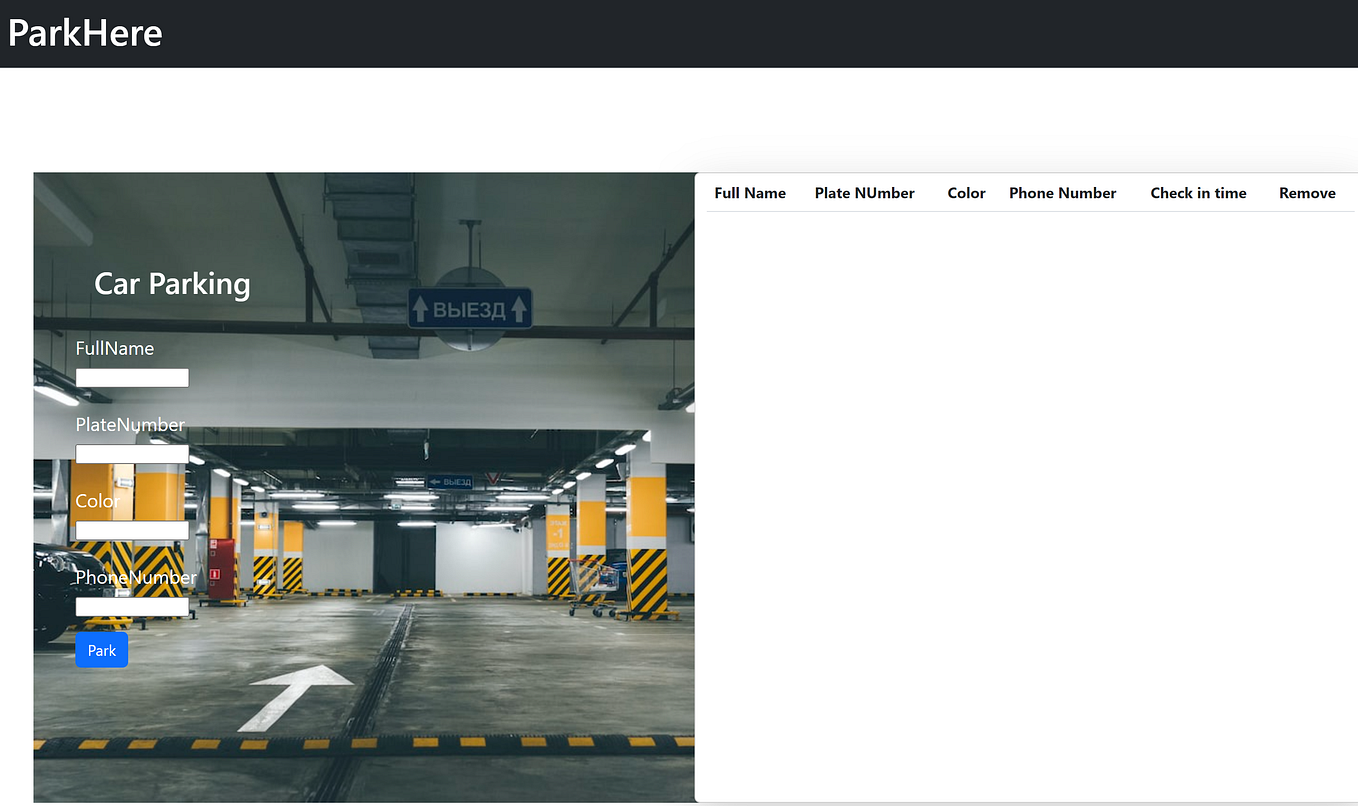The image size is (1358, 806).
Task: Click inside the FullName input field
Action: point(132,377)
